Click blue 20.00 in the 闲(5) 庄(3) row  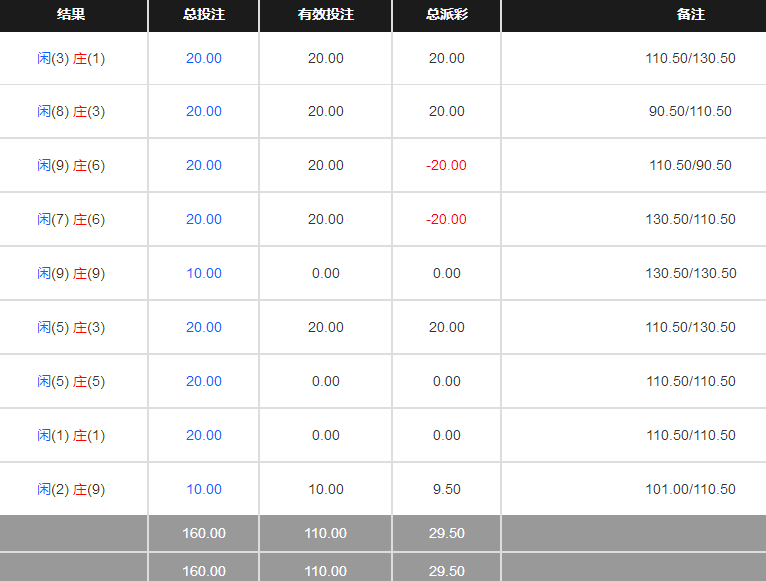click(x=204, y=327)
